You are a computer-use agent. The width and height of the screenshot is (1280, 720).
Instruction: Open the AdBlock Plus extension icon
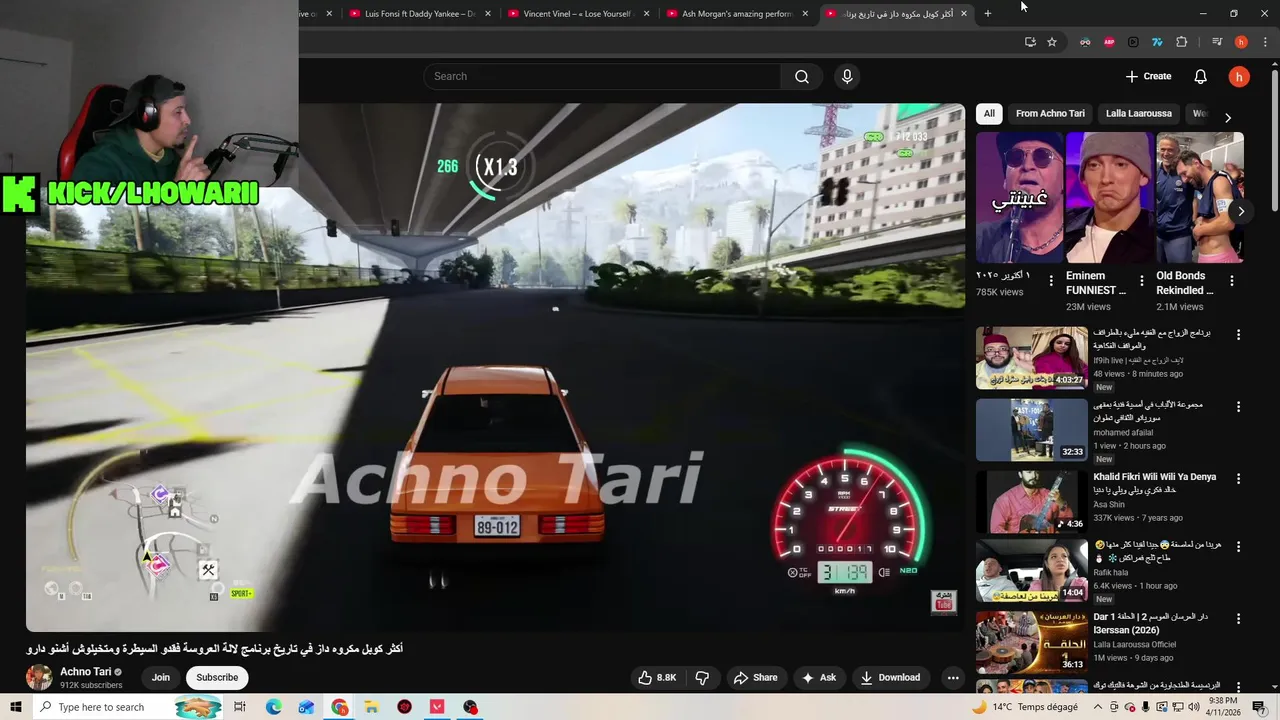1109,42
